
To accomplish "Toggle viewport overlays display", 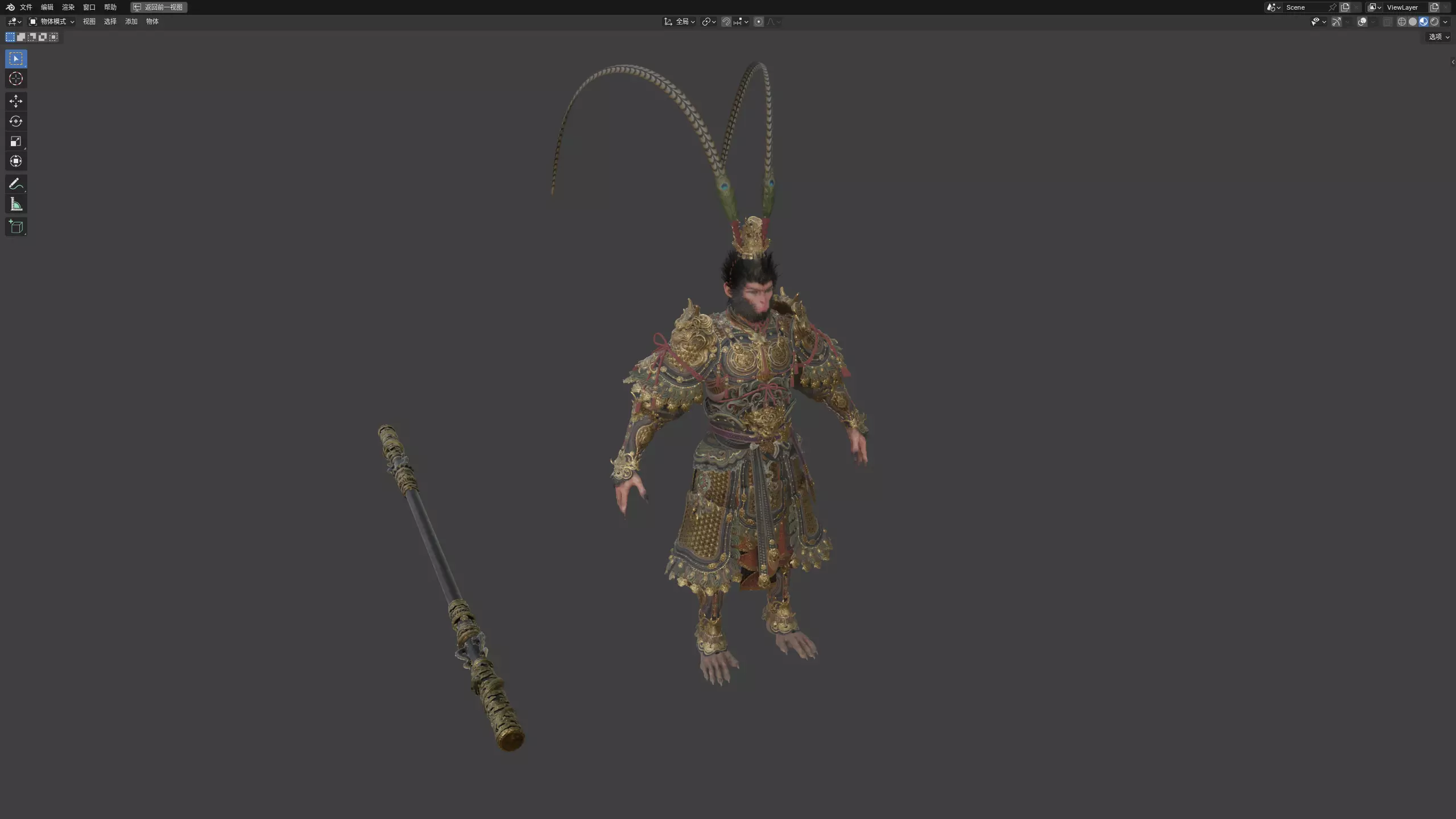I will (x=1362, y=22).
